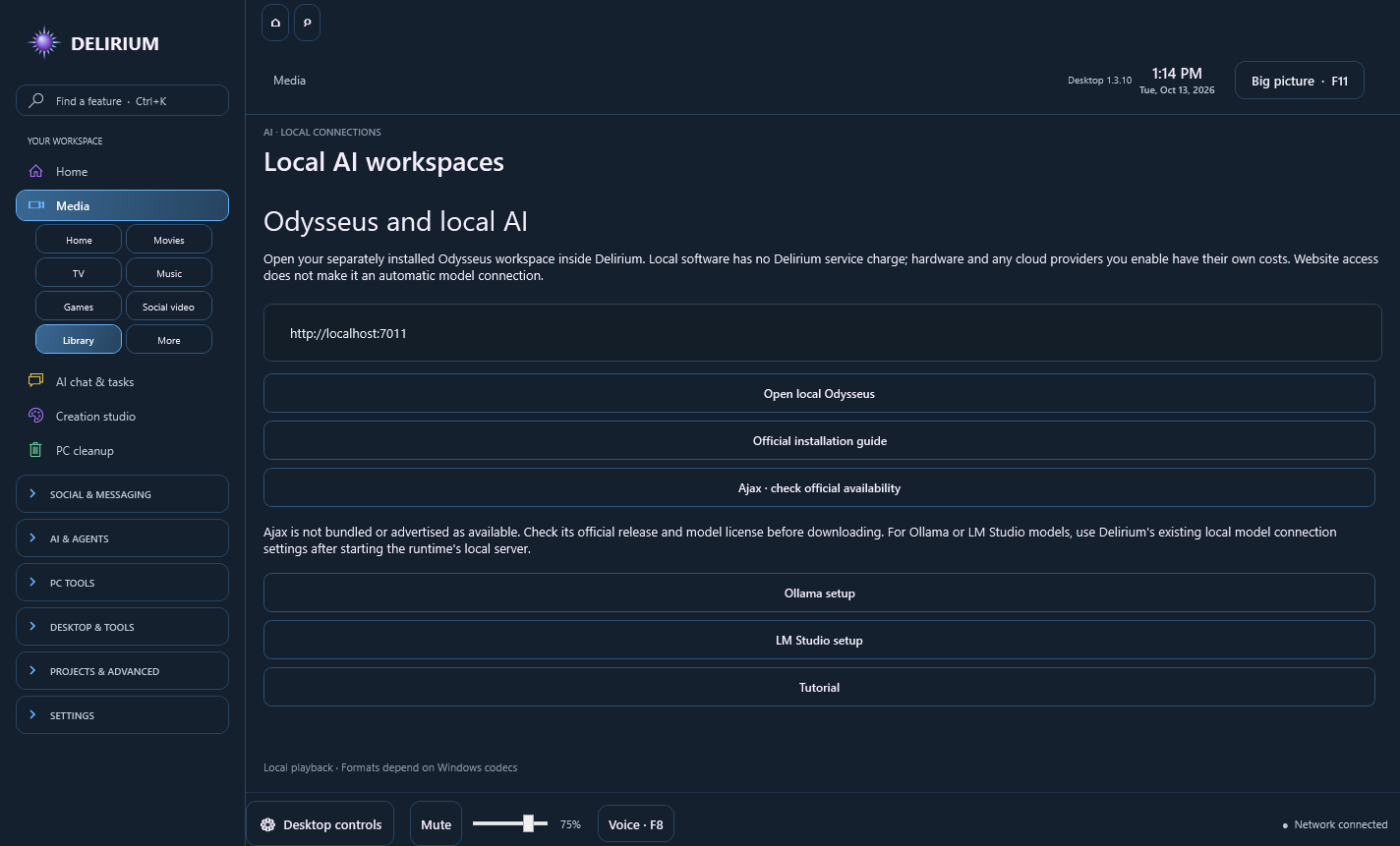Switch to the TV media tab
Image resolution: width=1400 pixels, height=846 pixels.
point(79,273)
